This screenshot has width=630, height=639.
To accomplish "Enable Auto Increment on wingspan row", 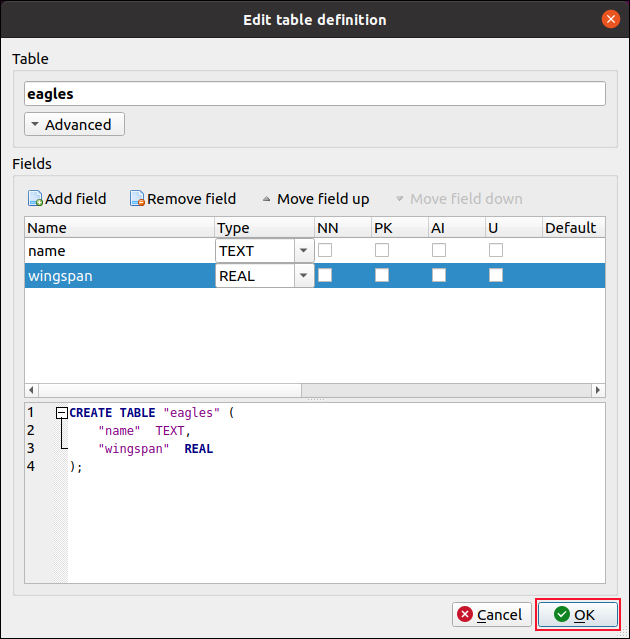I will 439,276.
